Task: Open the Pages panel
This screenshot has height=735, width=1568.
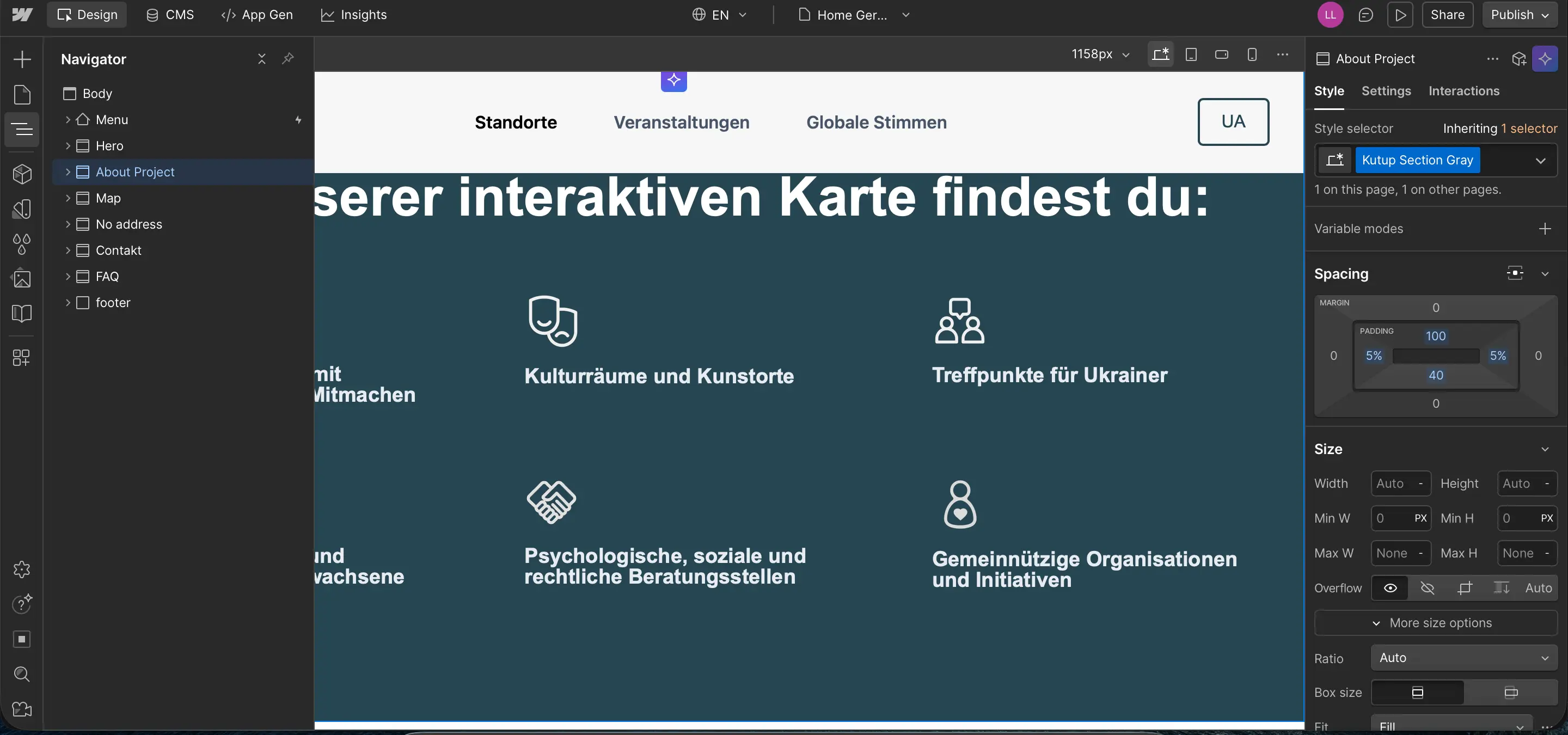Action: tap(22, 94)
